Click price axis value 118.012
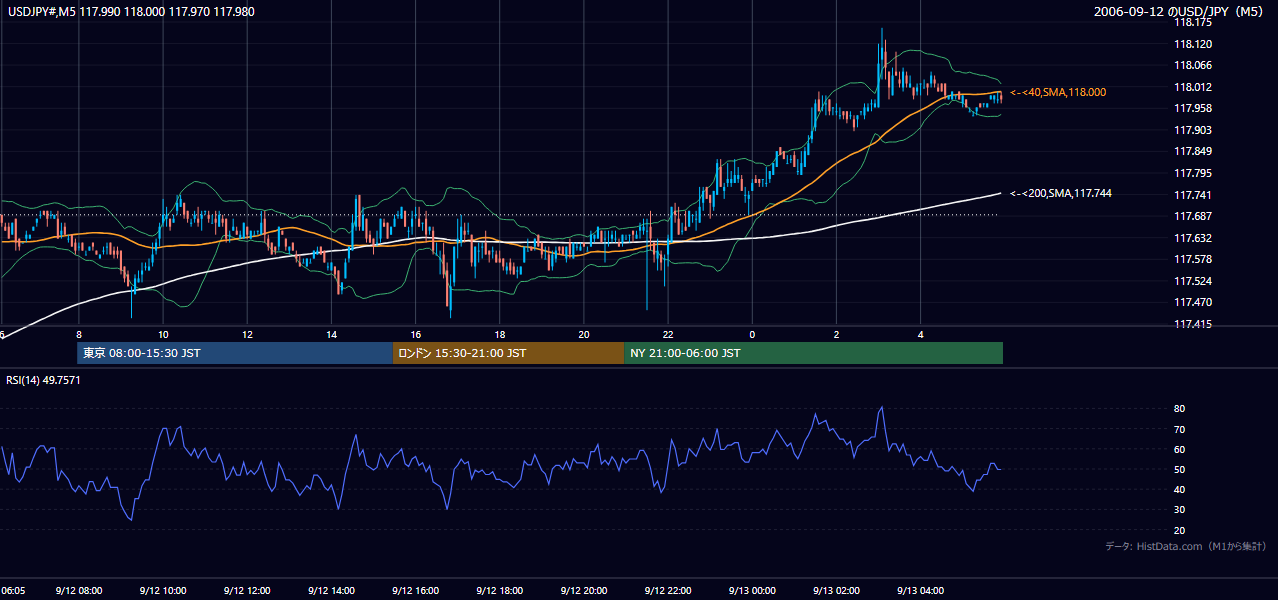Screen dimensions: 1278x600 pos(1191,87)
